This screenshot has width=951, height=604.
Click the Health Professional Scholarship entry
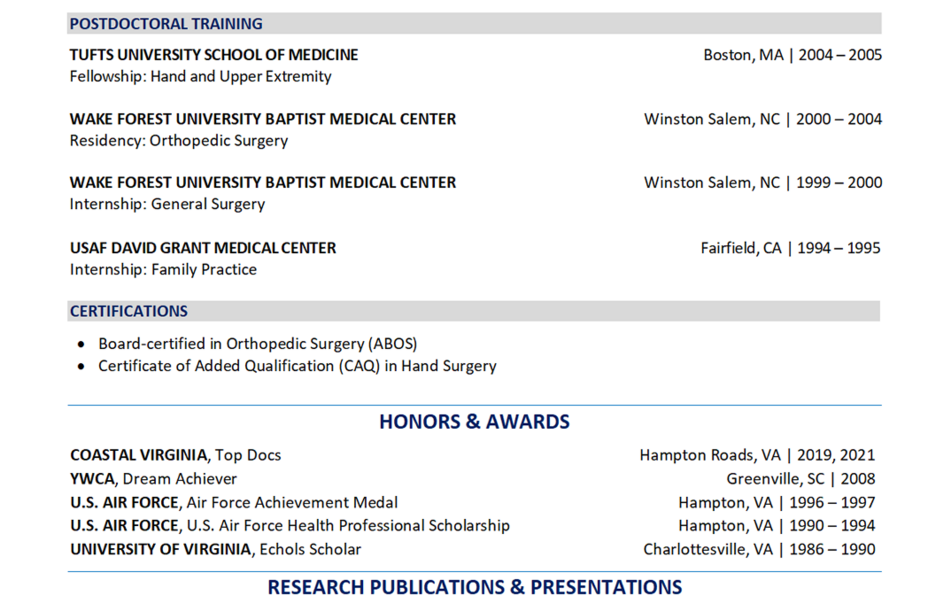pyautogui.click(x=290, y=525)
